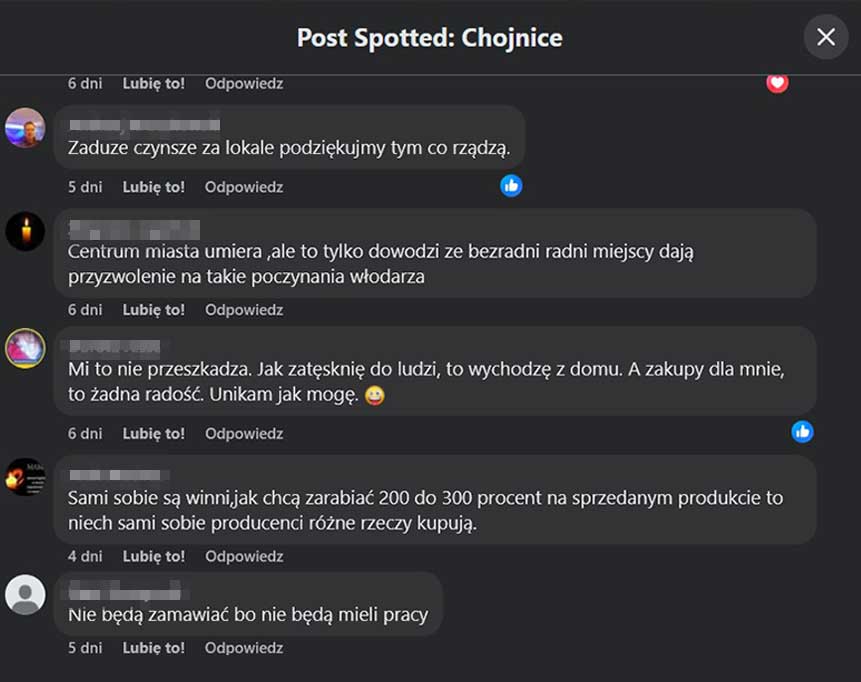Like the 'Sami sobie są winni' comment

point(153,556)
